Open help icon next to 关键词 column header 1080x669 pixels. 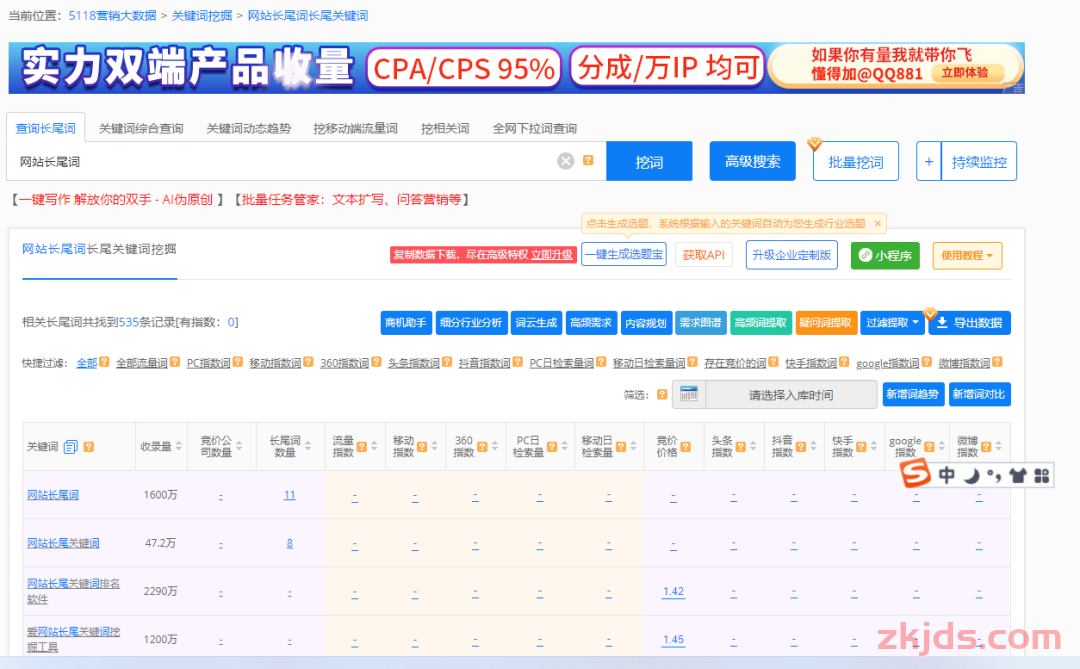click(88, 447)
